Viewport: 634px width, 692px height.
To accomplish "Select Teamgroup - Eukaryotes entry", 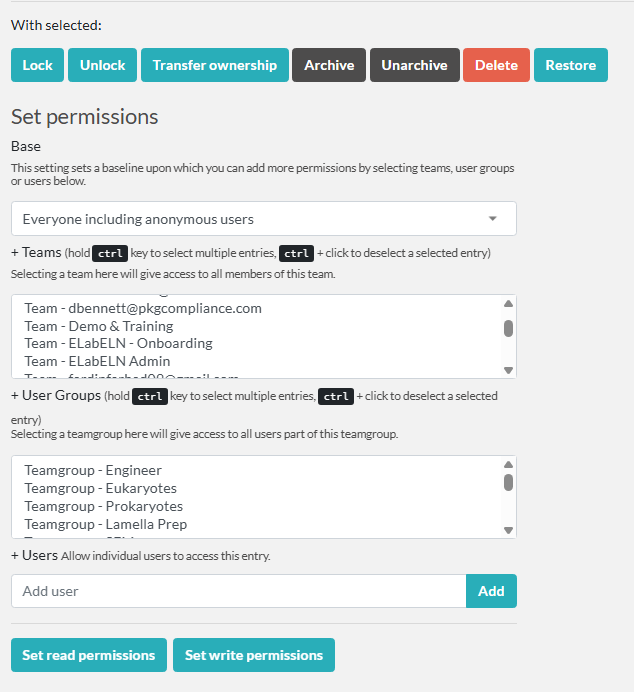I will pyautogui.click(x=100, y=488).
